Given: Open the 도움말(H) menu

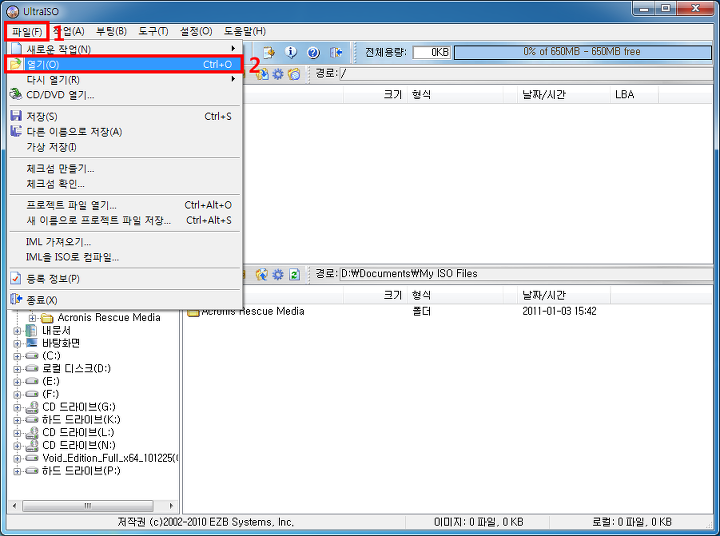Looking at the screenshot, I should (x=245, y=31).
